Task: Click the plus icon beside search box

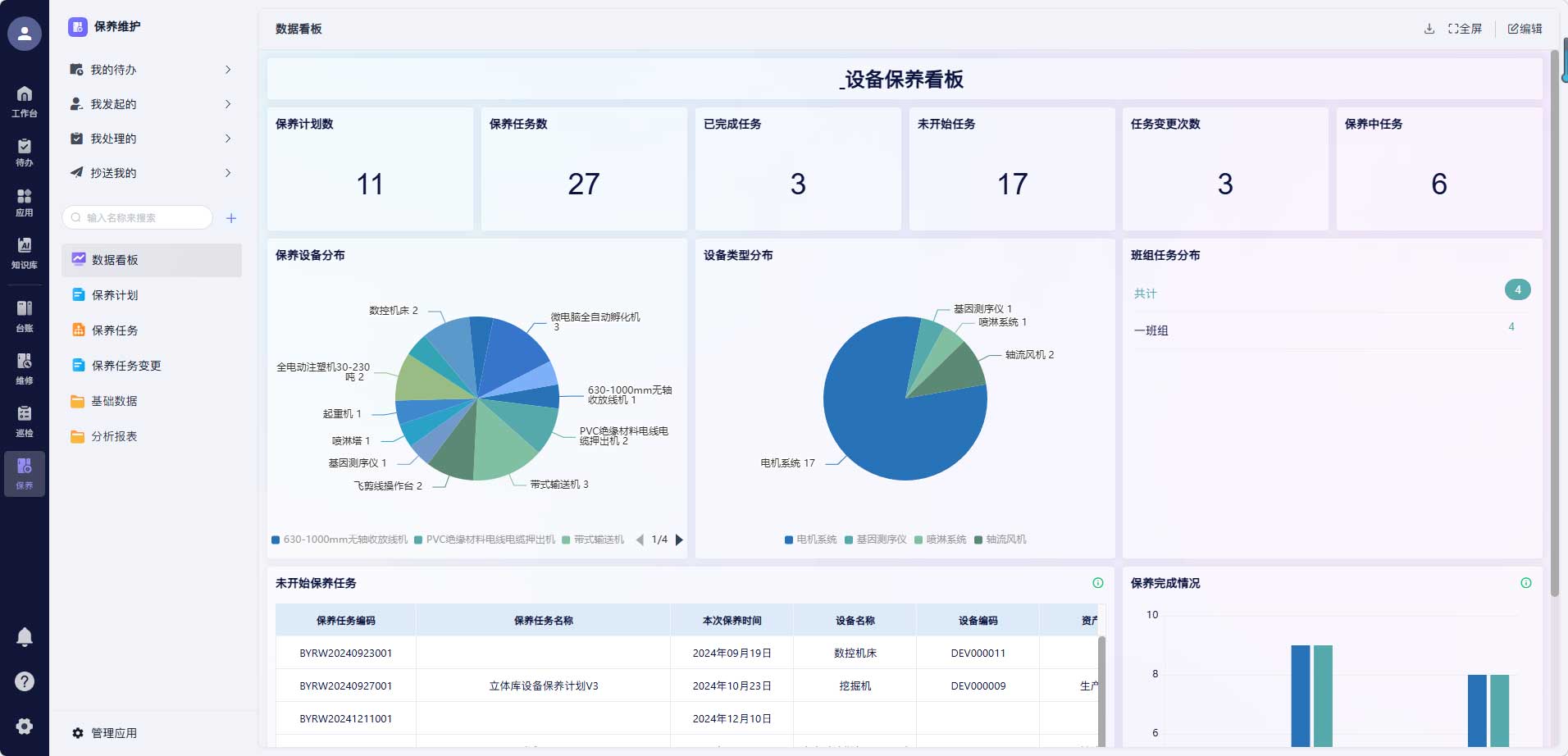Action: click(231, 218)
